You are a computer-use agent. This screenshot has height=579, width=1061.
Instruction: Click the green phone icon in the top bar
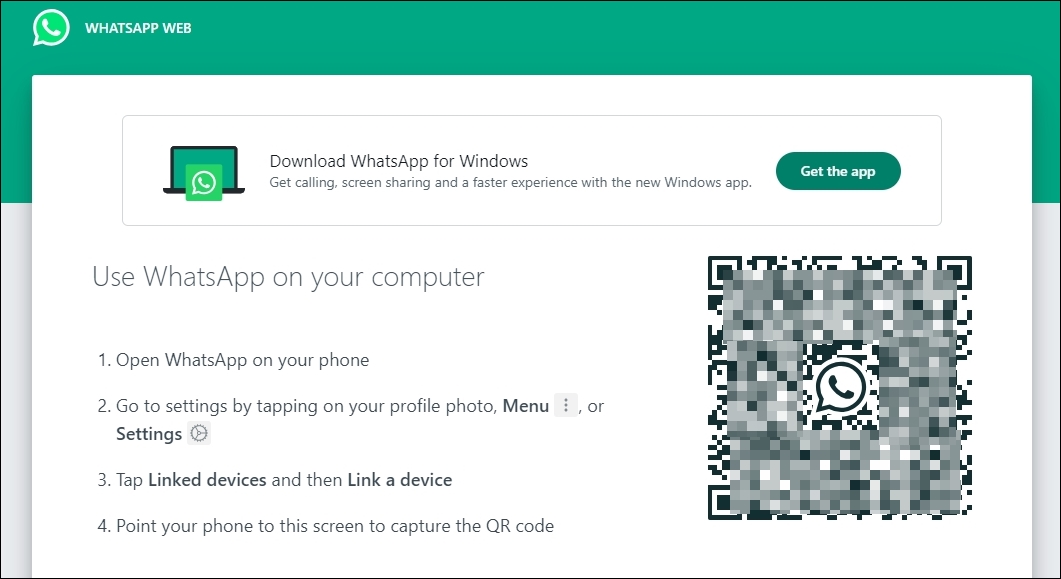coord(50,27)
